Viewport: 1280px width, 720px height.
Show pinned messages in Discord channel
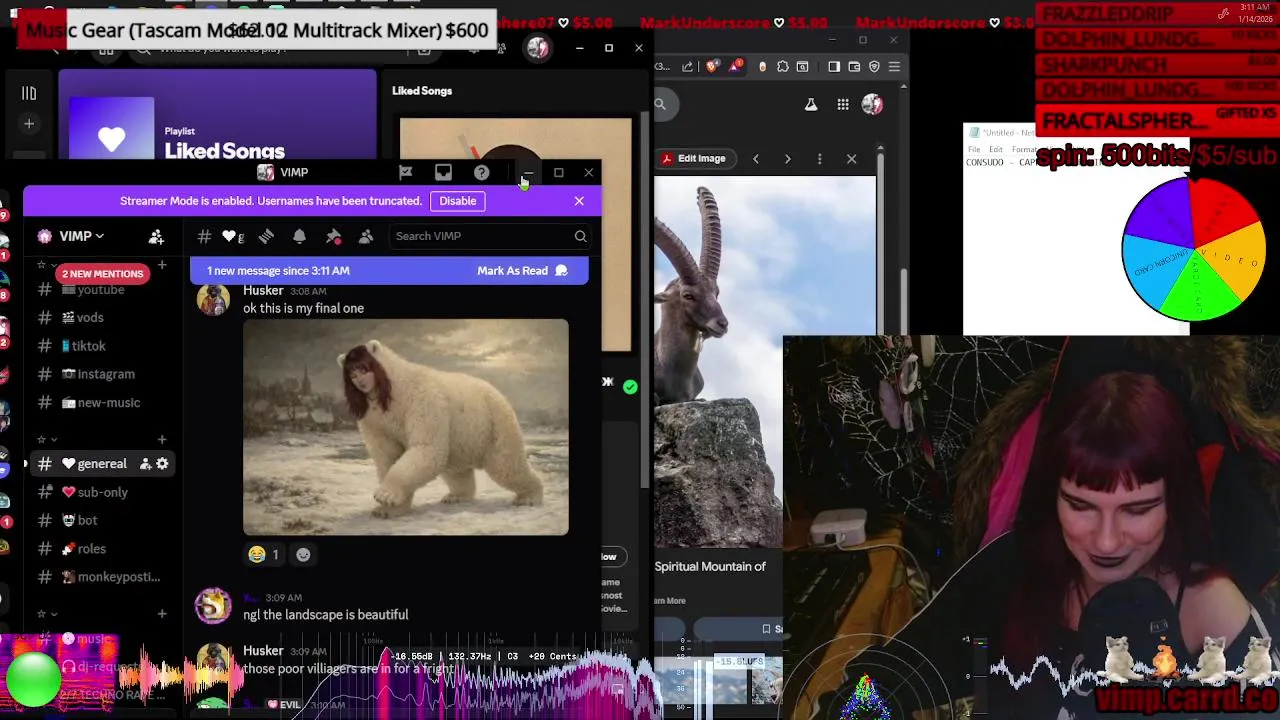[x=333, y=236]
